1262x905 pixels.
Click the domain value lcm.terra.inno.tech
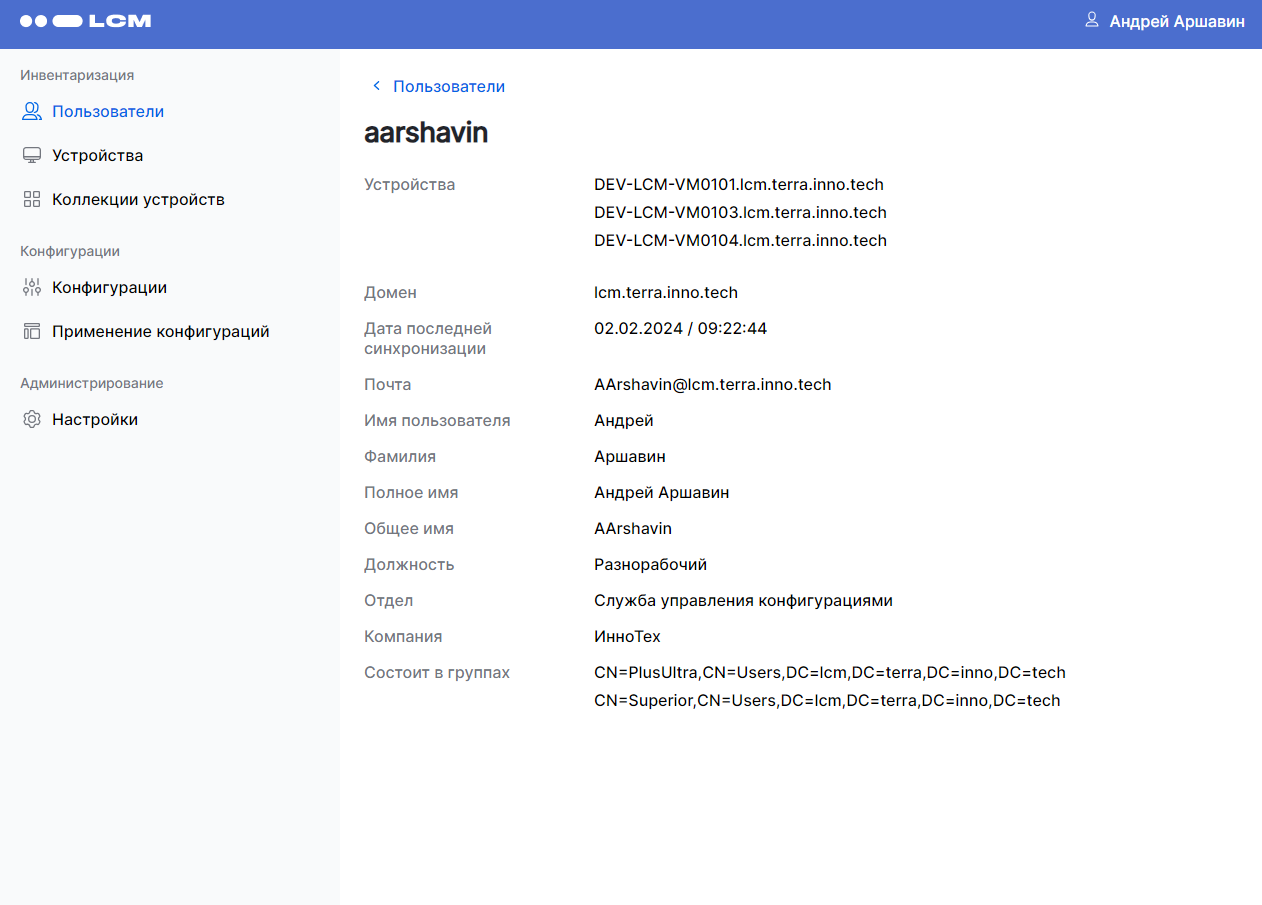pos(666,292)
